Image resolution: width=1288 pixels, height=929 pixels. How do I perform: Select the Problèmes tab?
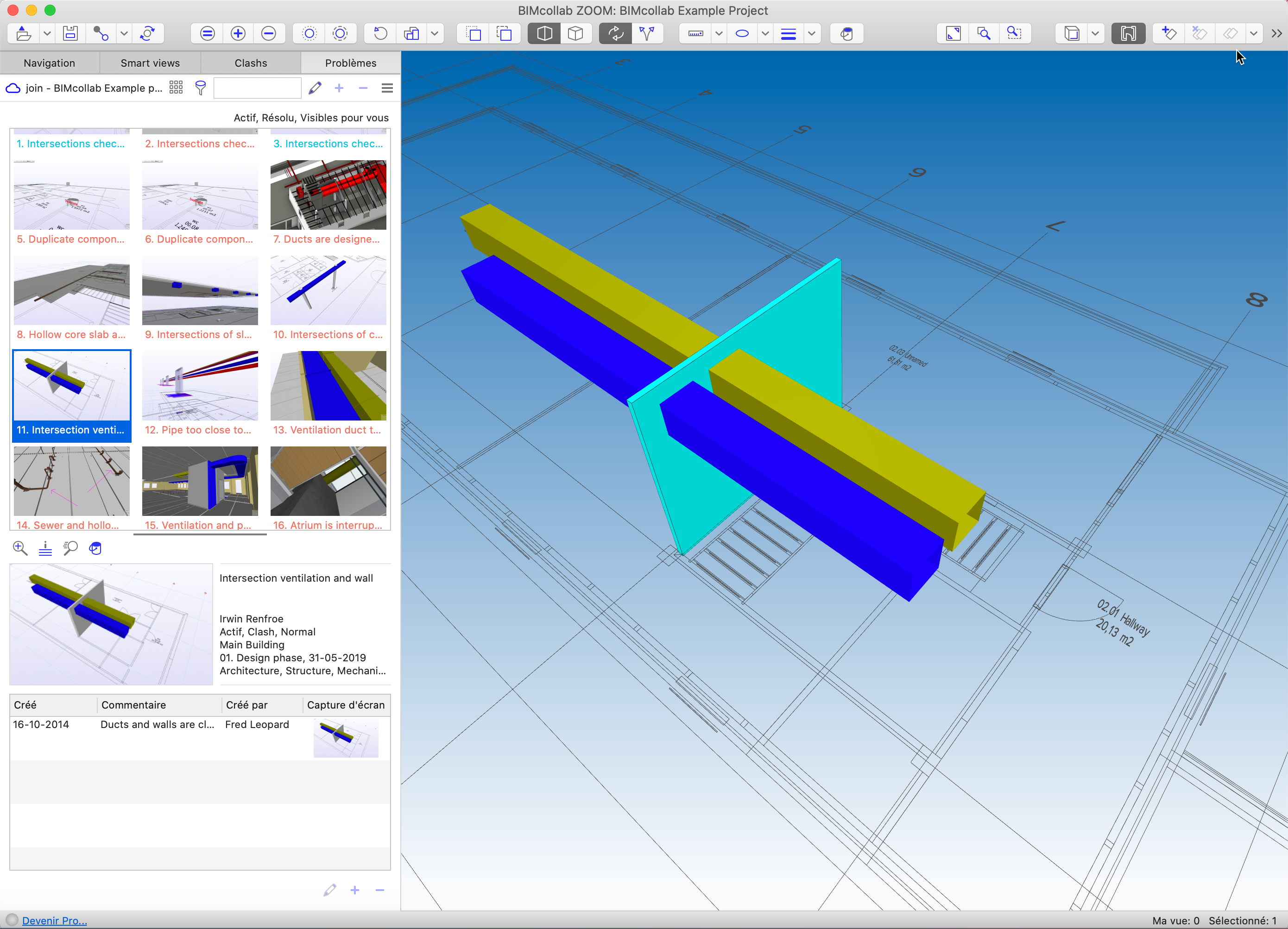click(350, 63)
